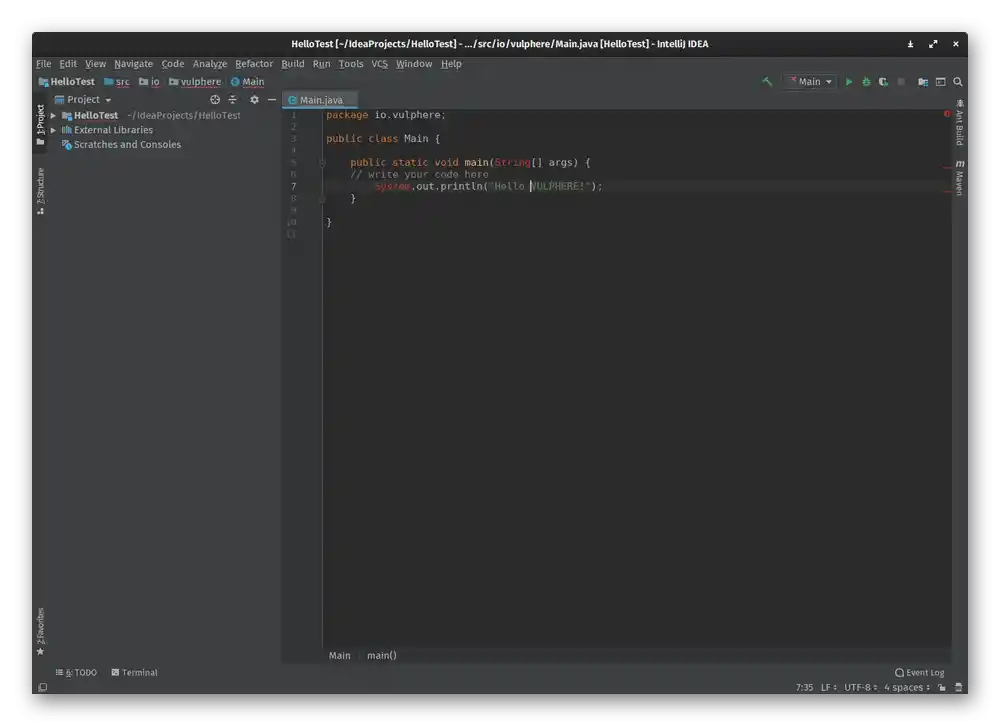Open the Ant Build side panel
Image resolution: width=1000 pixels, height=726 pixels.
click(960, 122)
